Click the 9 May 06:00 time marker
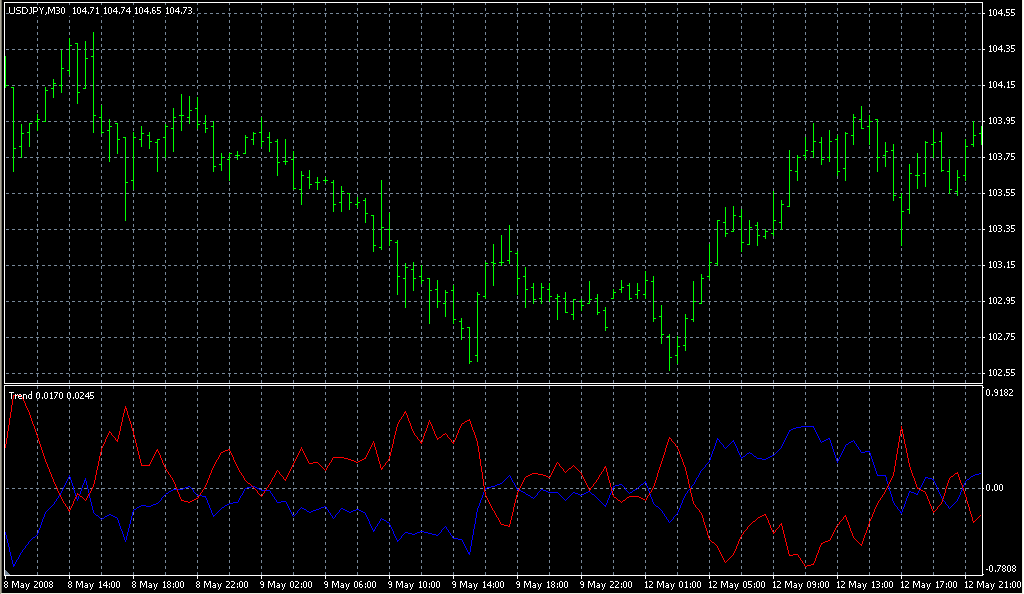This screenshot has height=594, width=1024. (x=352, y=584)
